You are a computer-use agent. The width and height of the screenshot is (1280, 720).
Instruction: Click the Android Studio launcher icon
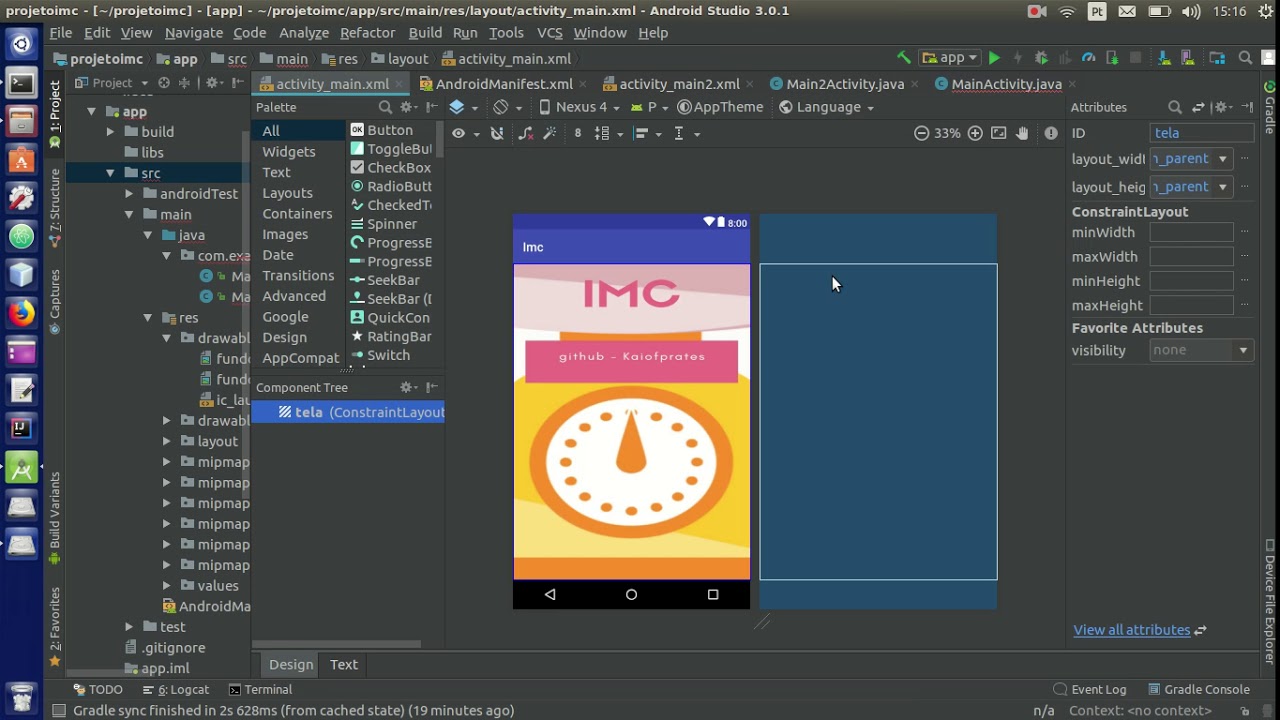click(x=22, y=468)
